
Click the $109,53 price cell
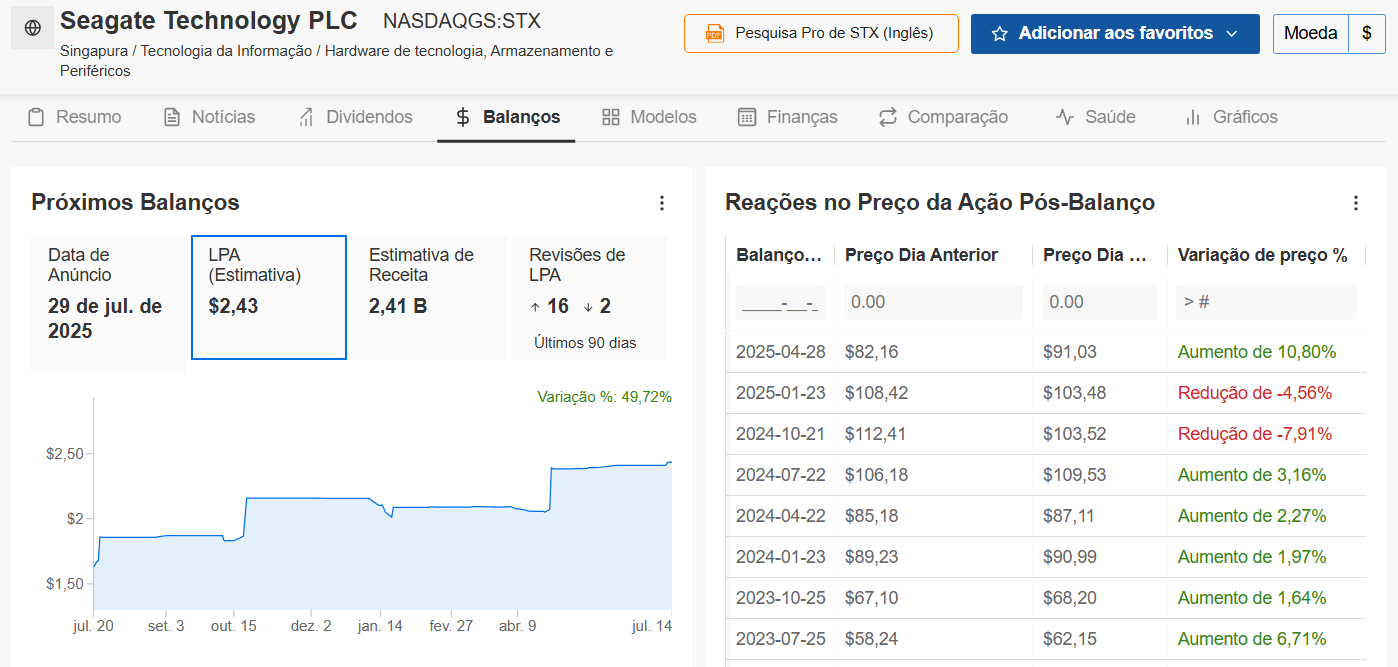point(1075,475)
